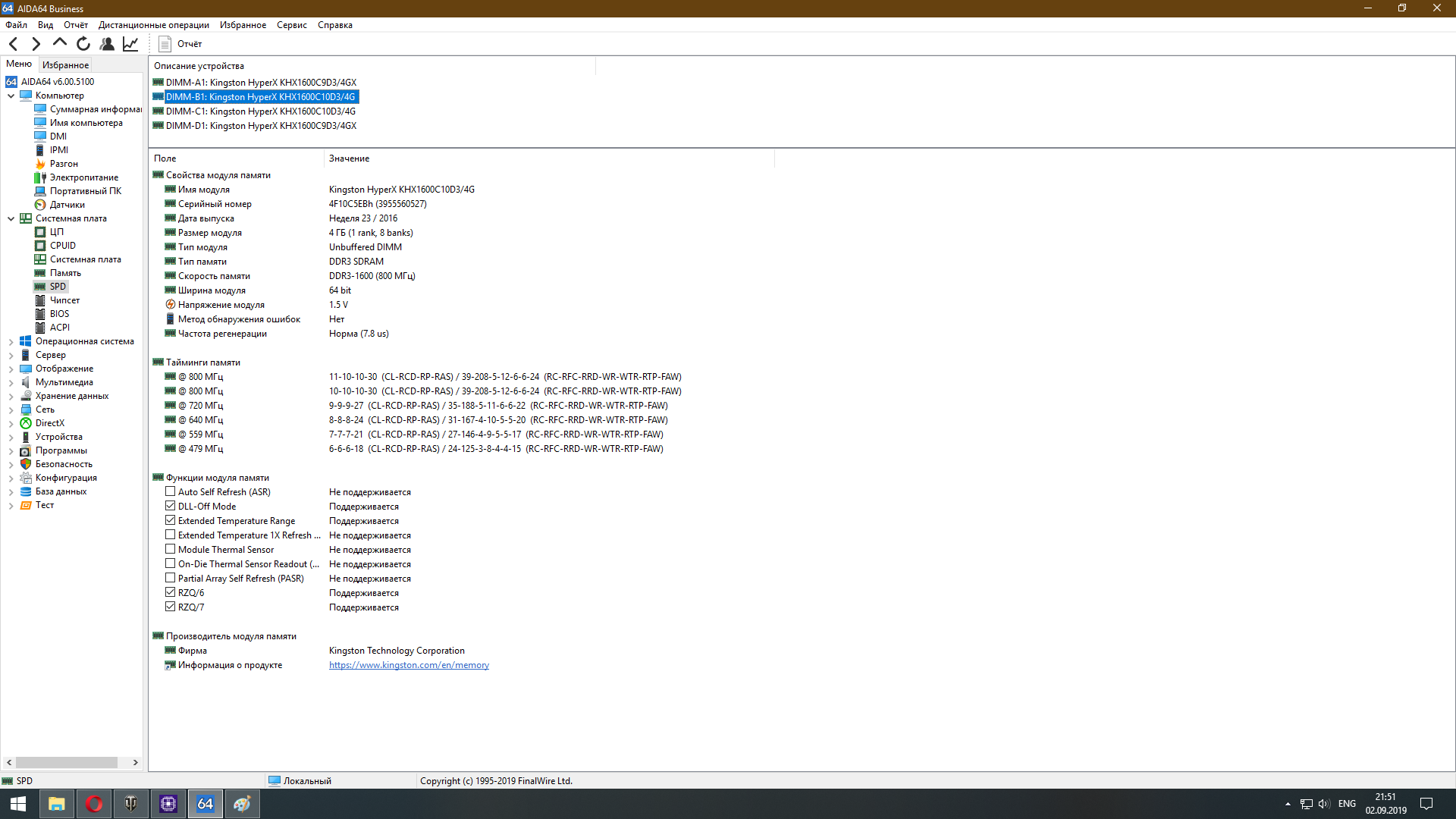Image resolution: width=1456 pixels, height=819 pixels.
Task: Click the user manager toolbar icon
Action: [x=107, y=44]
